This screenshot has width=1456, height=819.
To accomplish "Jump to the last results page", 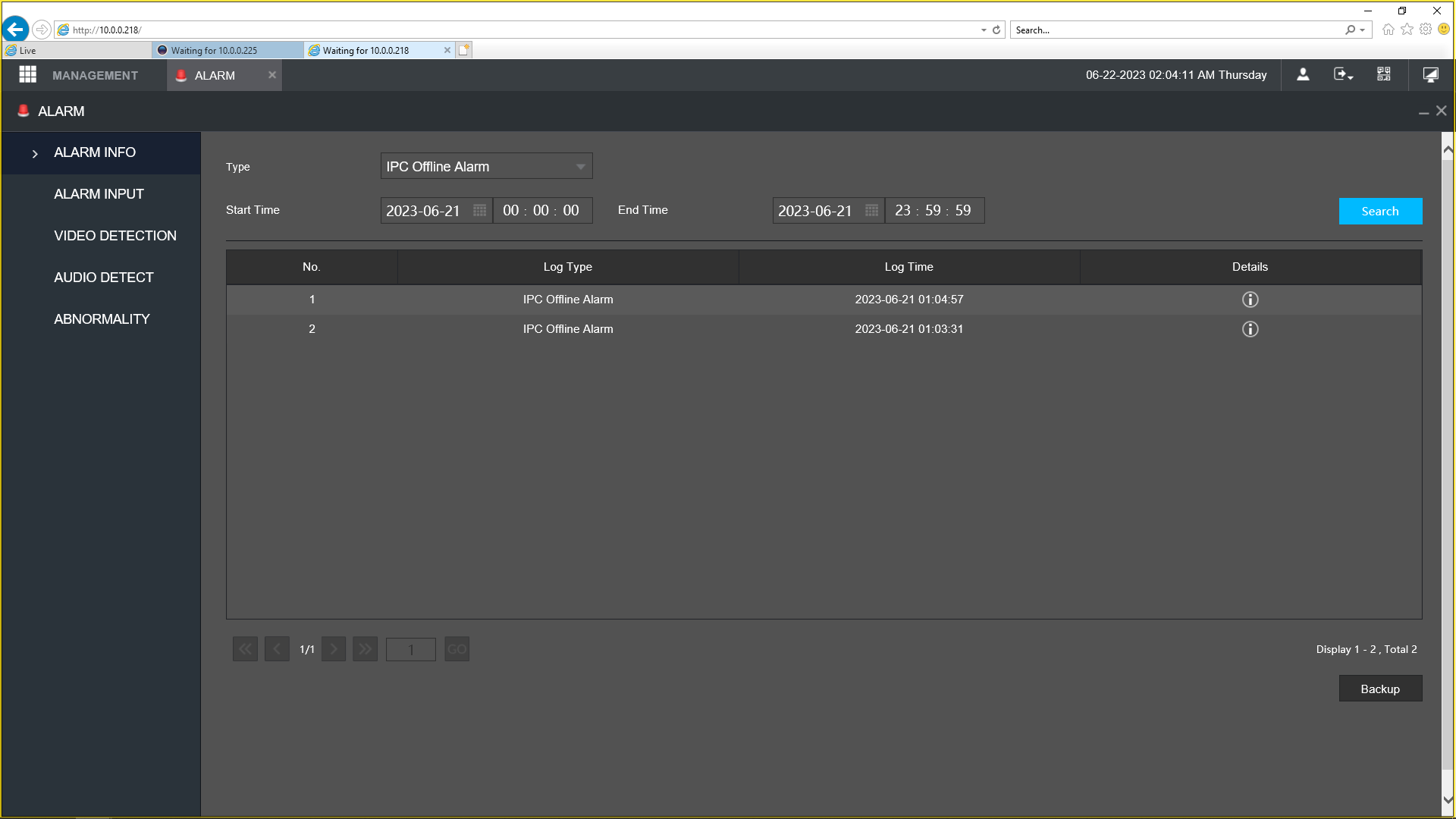I will 366,649.
